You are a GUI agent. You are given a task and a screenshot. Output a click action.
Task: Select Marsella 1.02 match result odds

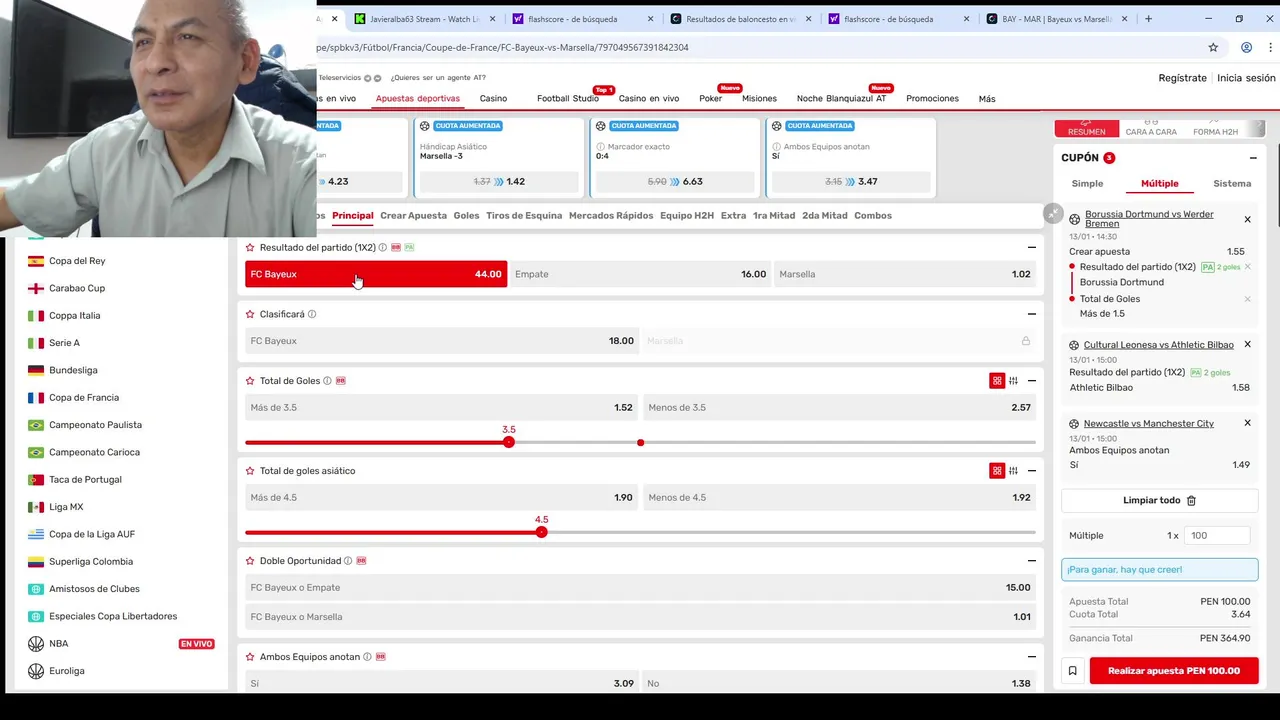pos(905,274)
